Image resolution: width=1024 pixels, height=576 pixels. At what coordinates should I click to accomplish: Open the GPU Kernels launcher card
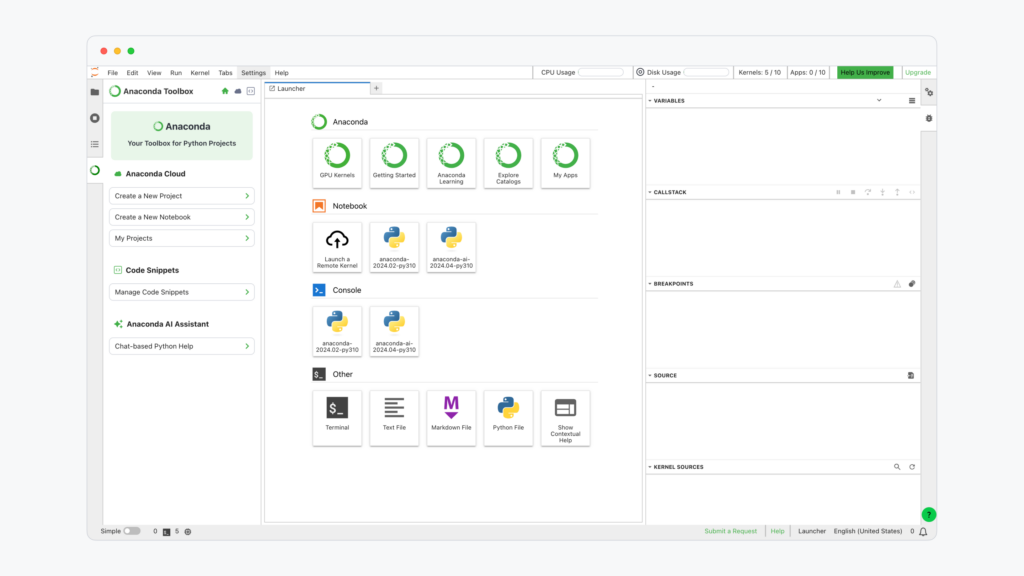pyautogui.click(x=337, y=163)
